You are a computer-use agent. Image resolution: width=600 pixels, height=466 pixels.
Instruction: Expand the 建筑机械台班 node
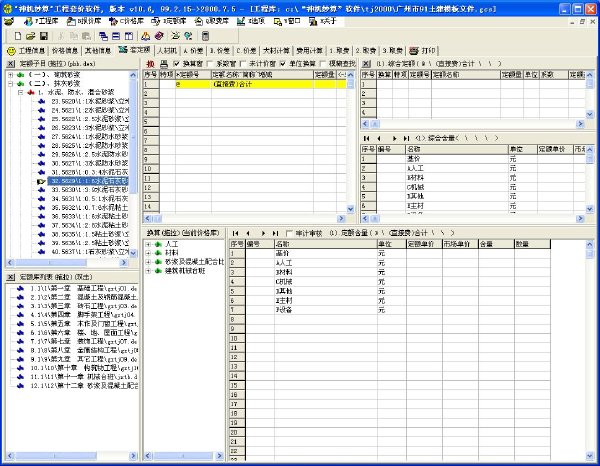click(148, 271)
